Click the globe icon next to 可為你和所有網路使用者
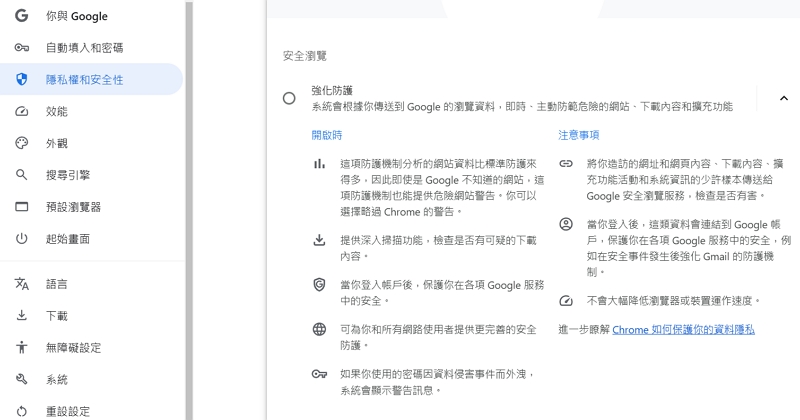 coord(319,329)
